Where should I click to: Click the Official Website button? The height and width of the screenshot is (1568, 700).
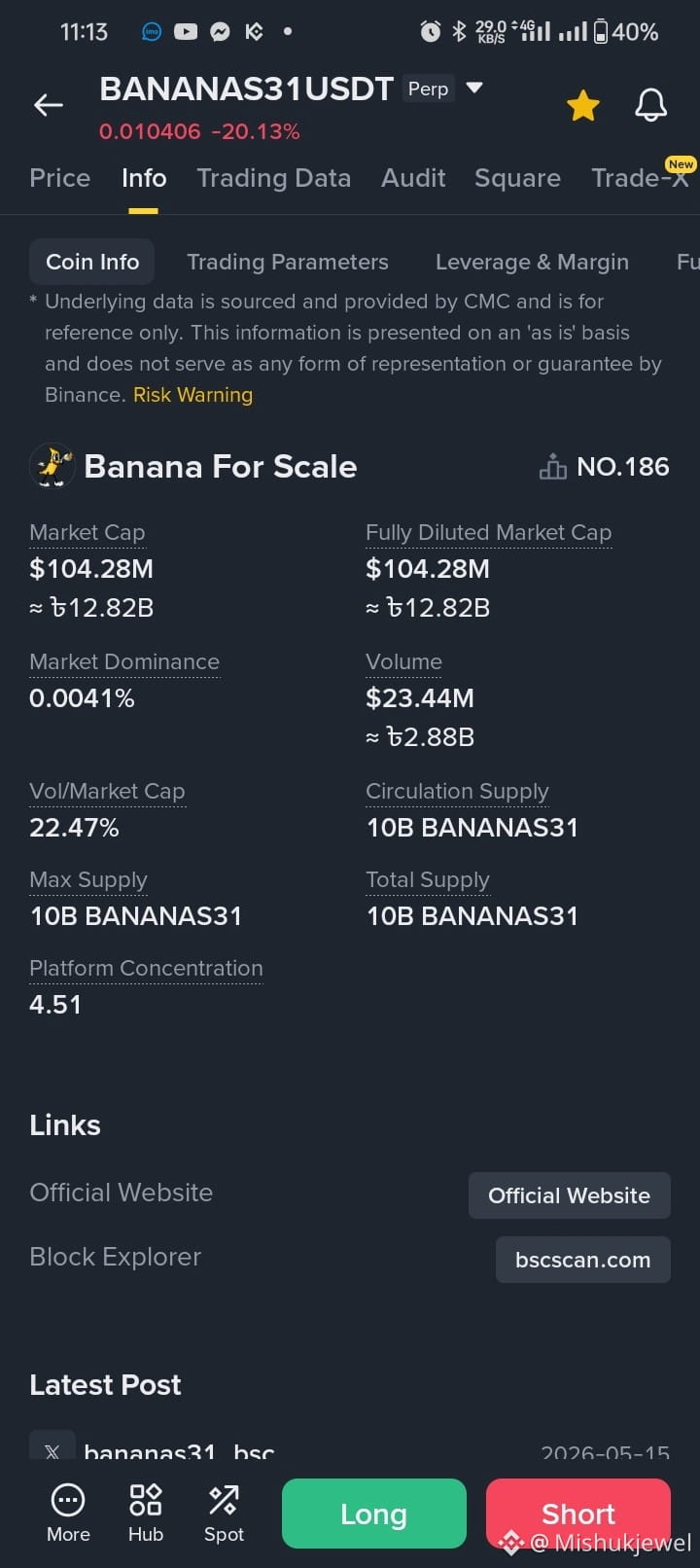(570, 1195)
